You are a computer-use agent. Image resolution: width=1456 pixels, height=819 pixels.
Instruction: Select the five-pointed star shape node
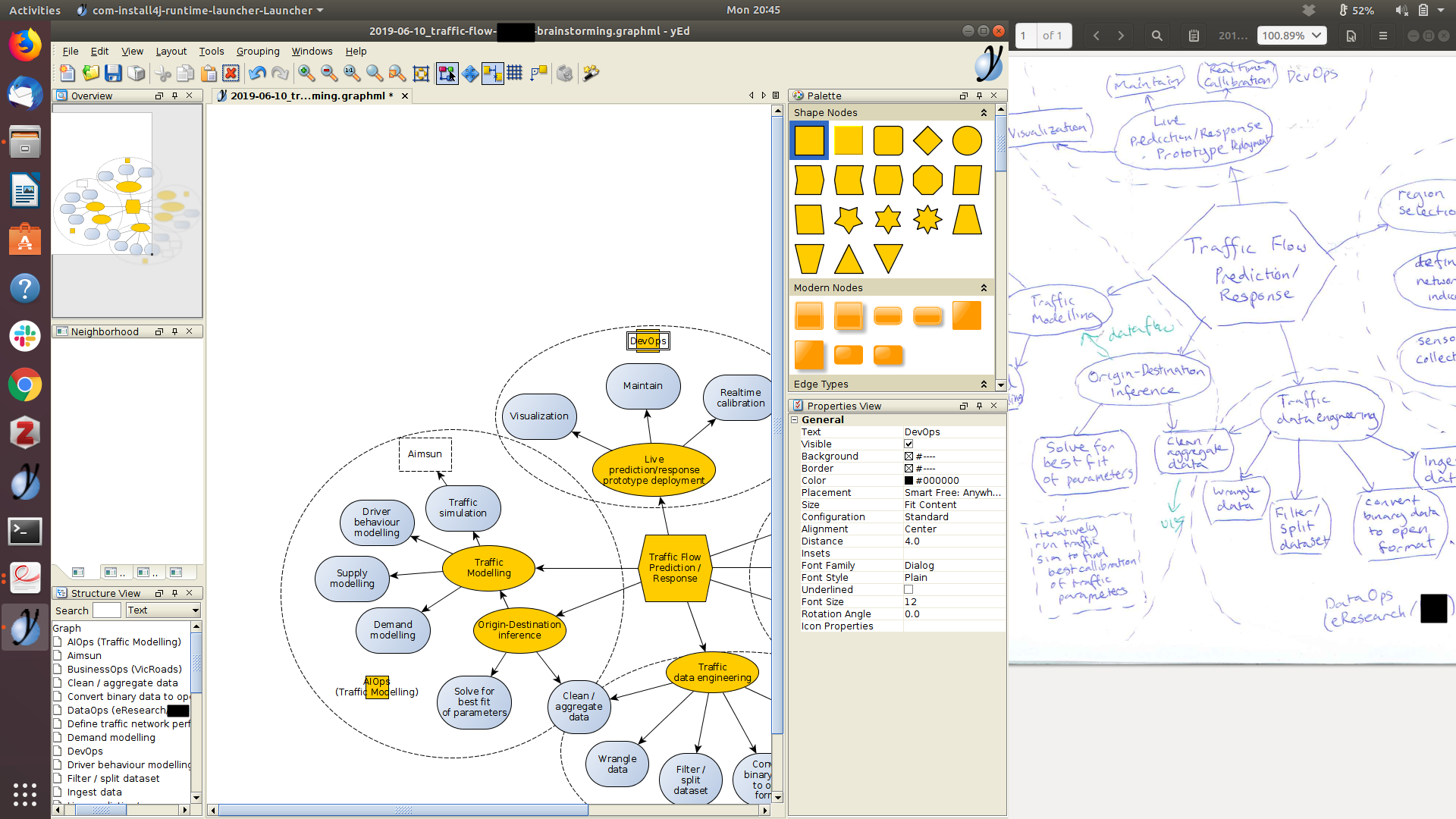coord(848,220)
